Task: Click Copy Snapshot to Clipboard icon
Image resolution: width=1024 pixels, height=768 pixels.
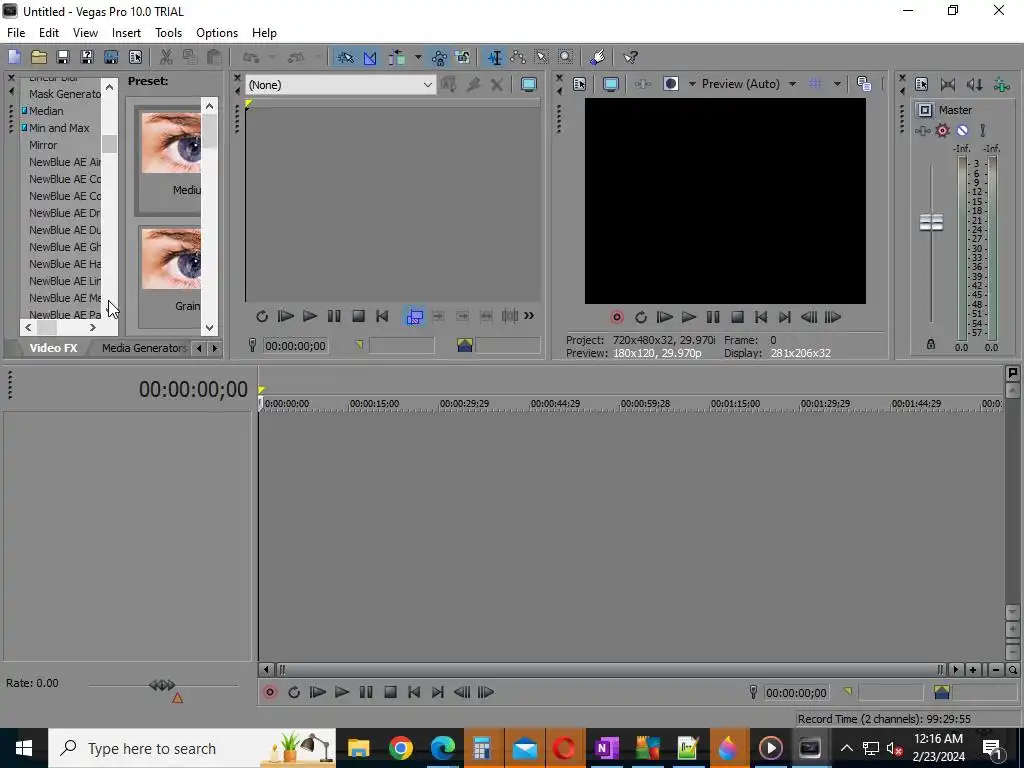Action: tap(864, 84)
